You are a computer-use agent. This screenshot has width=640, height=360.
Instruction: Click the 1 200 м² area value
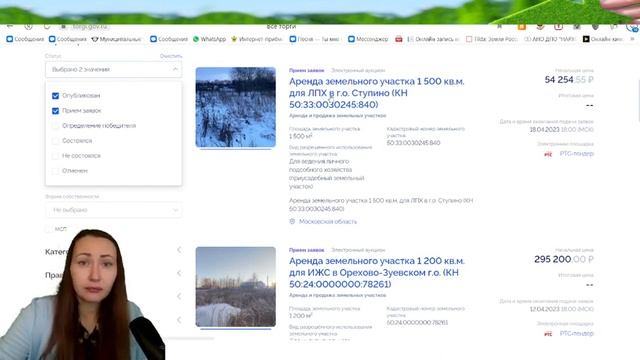(x=300, y=316)
